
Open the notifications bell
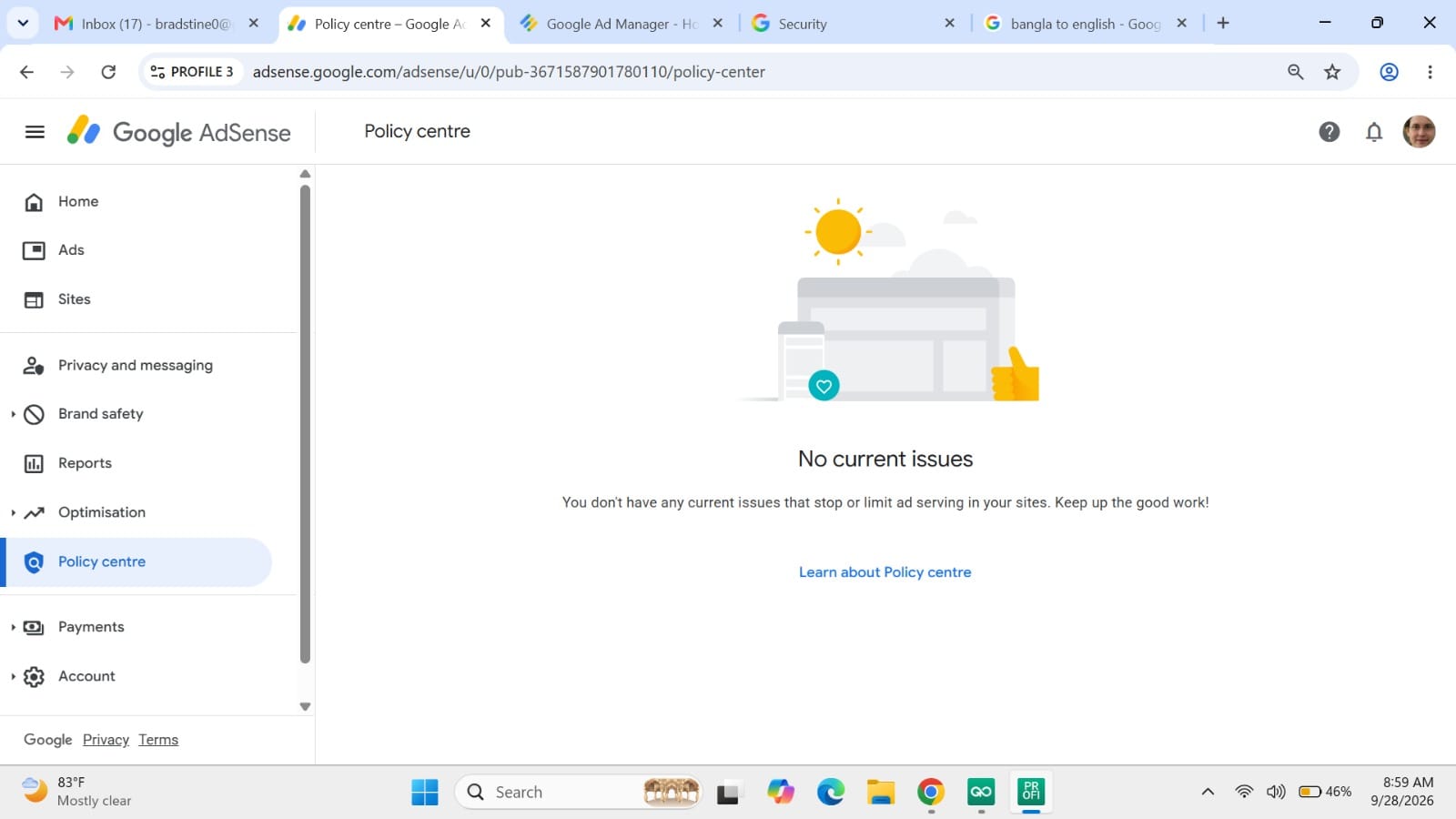tap(1374, 132)
